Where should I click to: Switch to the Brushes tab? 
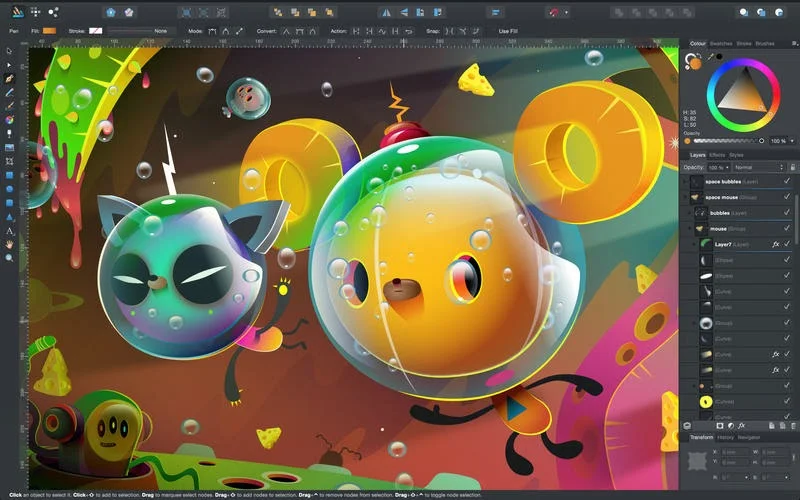(765, 44)
